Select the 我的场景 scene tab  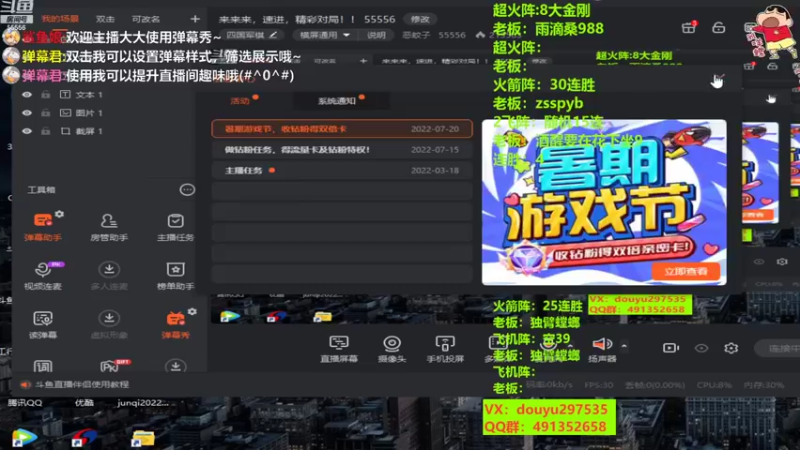pyautogui.click(x=60, y=19)
